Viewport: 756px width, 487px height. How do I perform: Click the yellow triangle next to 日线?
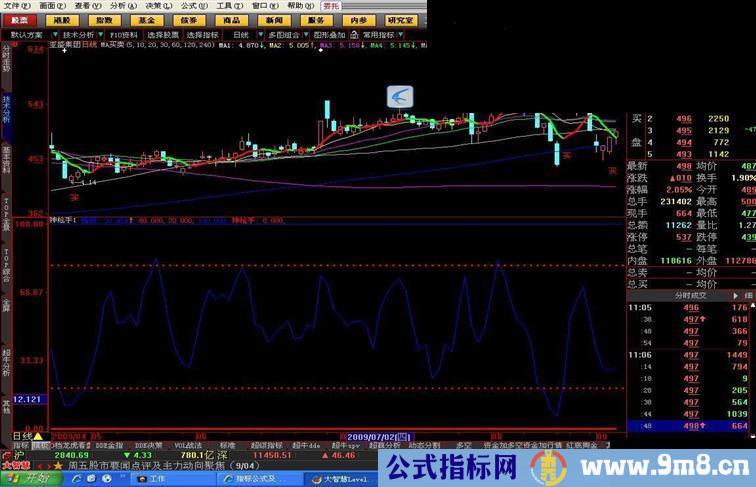click(x=38, y=437)
